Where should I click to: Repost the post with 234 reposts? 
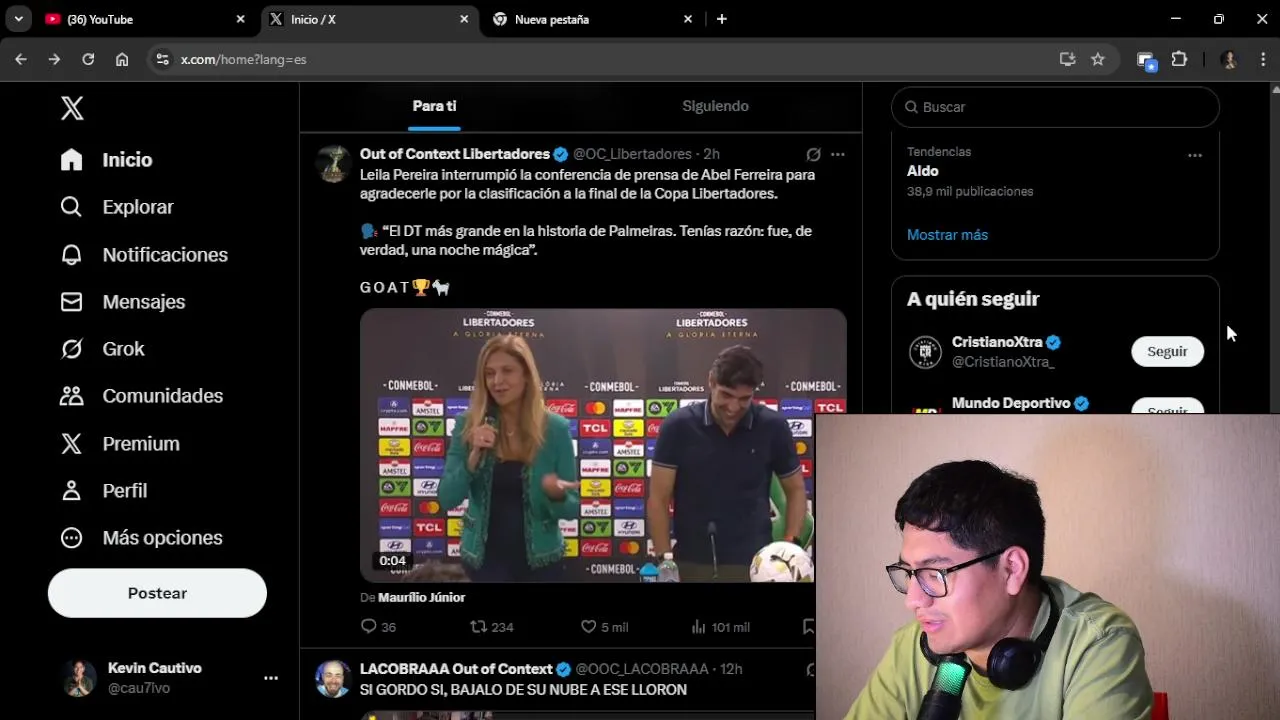click(x=491, y=627)
